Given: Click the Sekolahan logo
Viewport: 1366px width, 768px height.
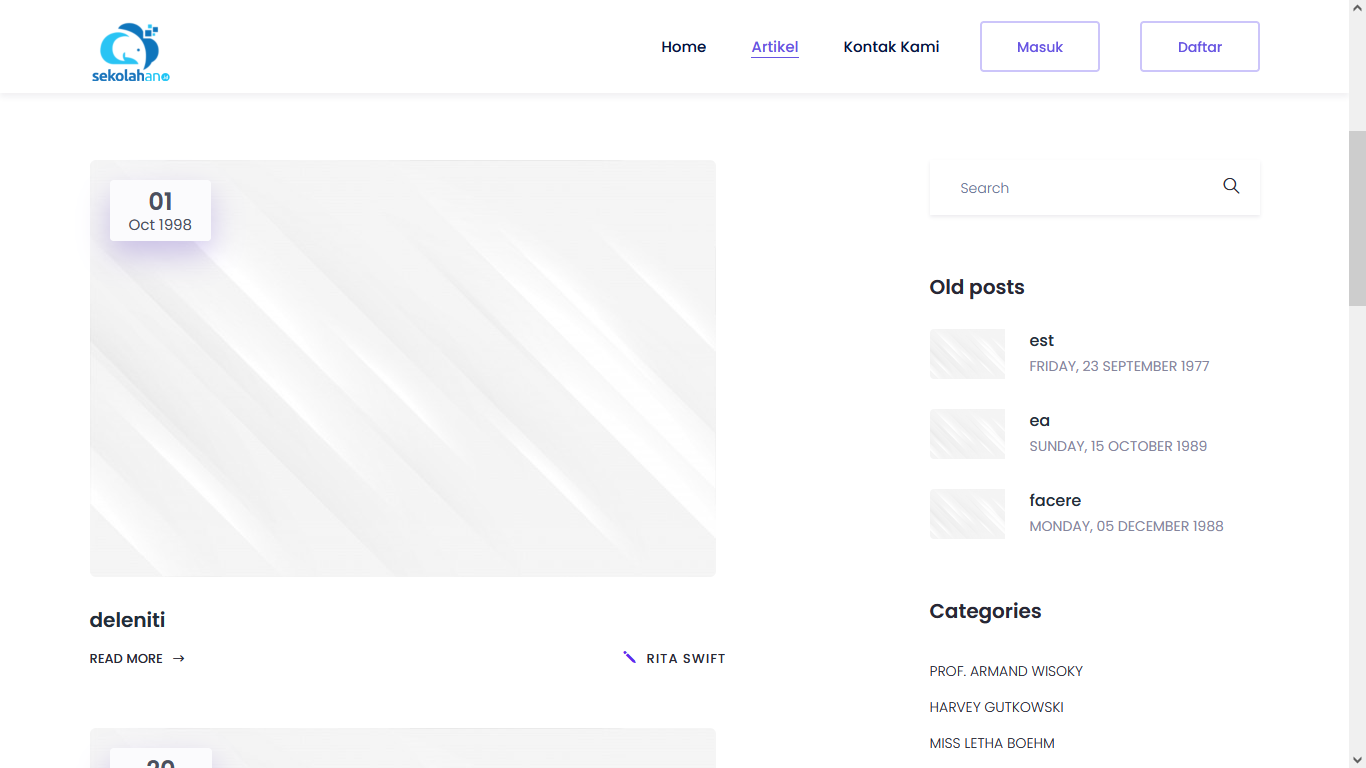Looking at the screenshot, I should pos(131,52).
